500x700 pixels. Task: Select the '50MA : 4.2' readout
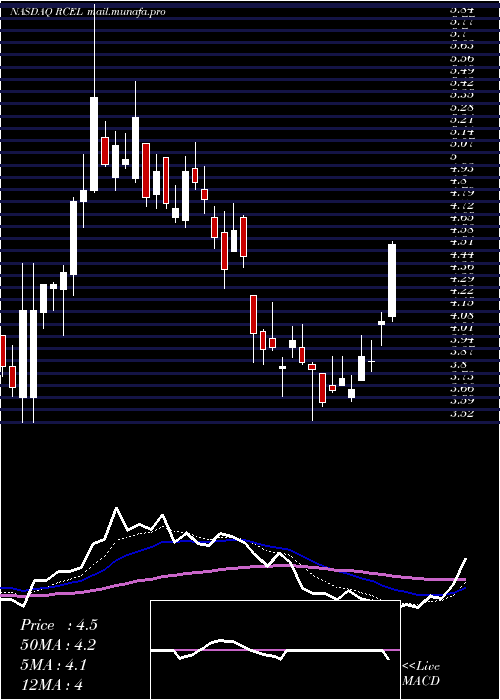click(58, 645)
